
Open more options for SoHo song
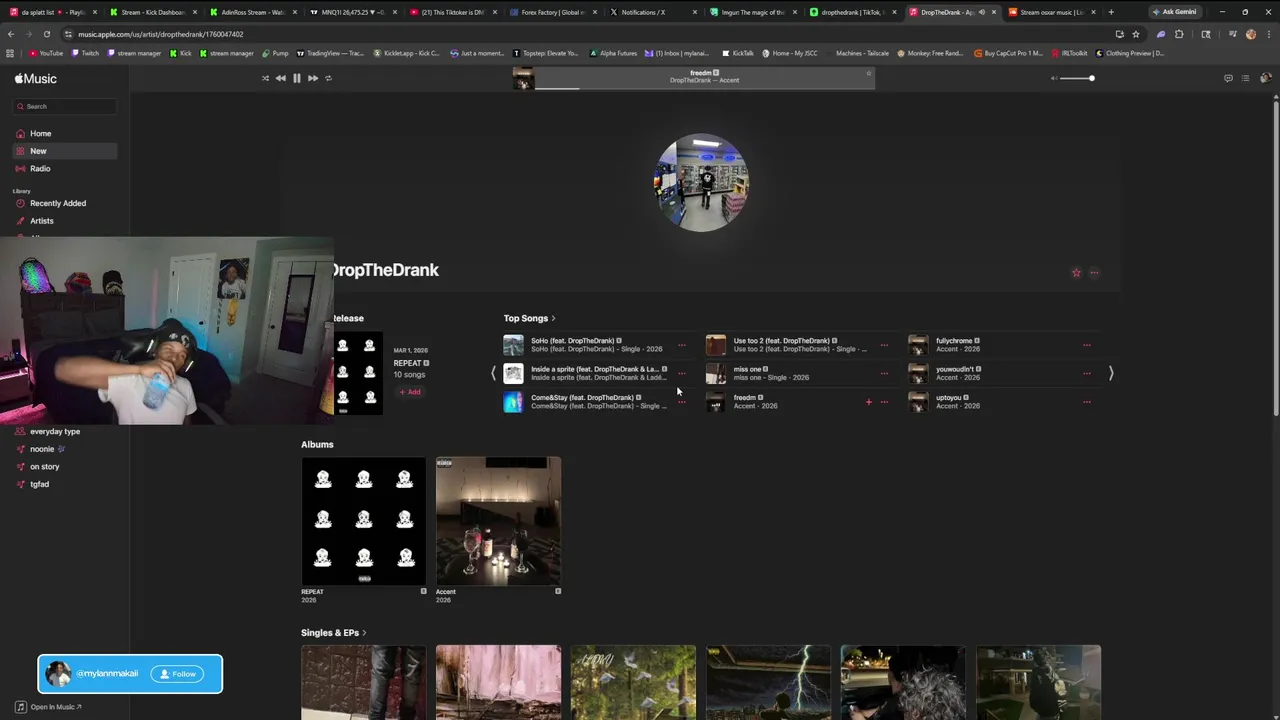[x=682, y=346]
